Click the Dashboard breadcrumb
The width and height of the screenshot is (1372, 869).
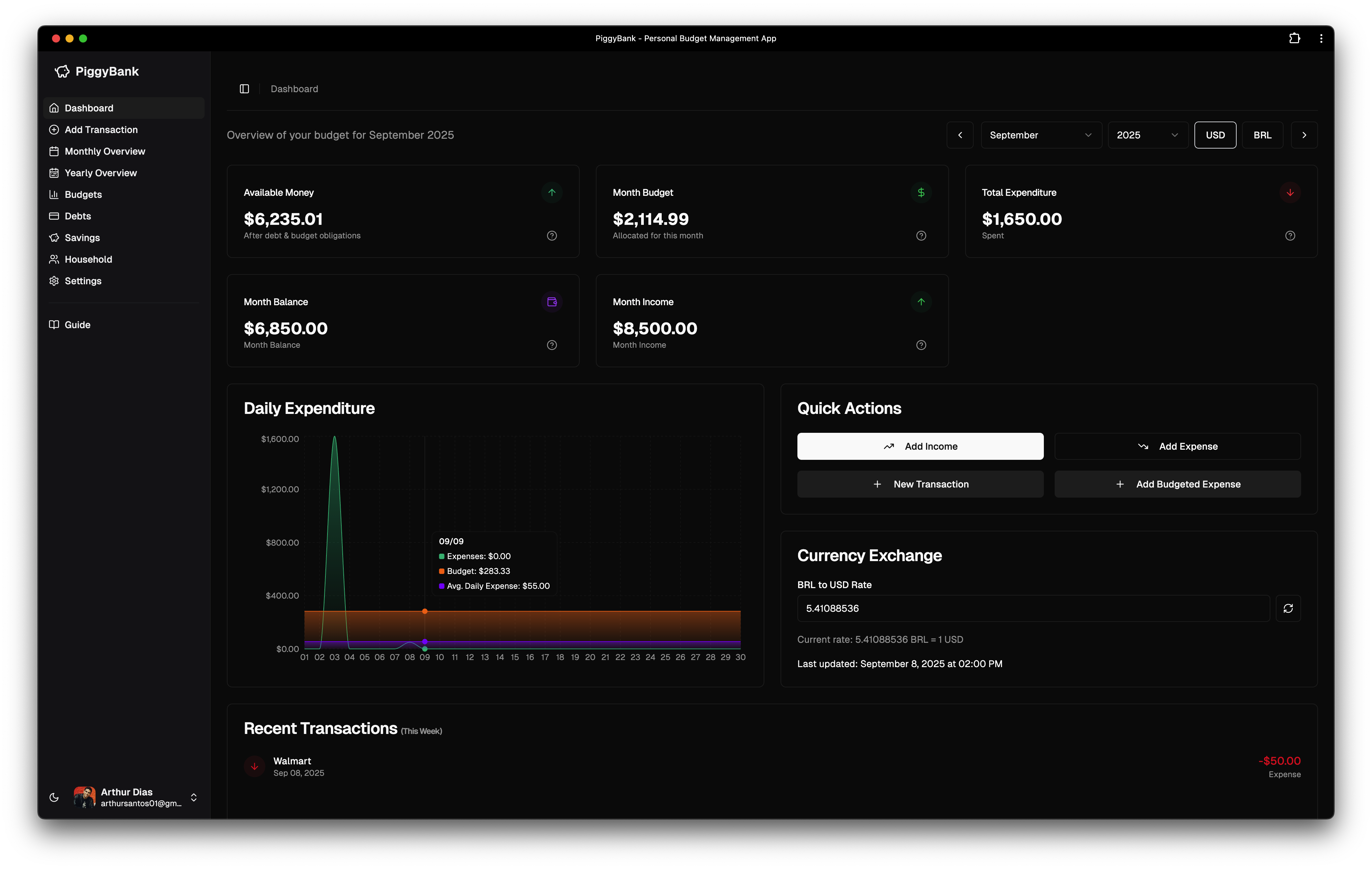tap(294, 89)
